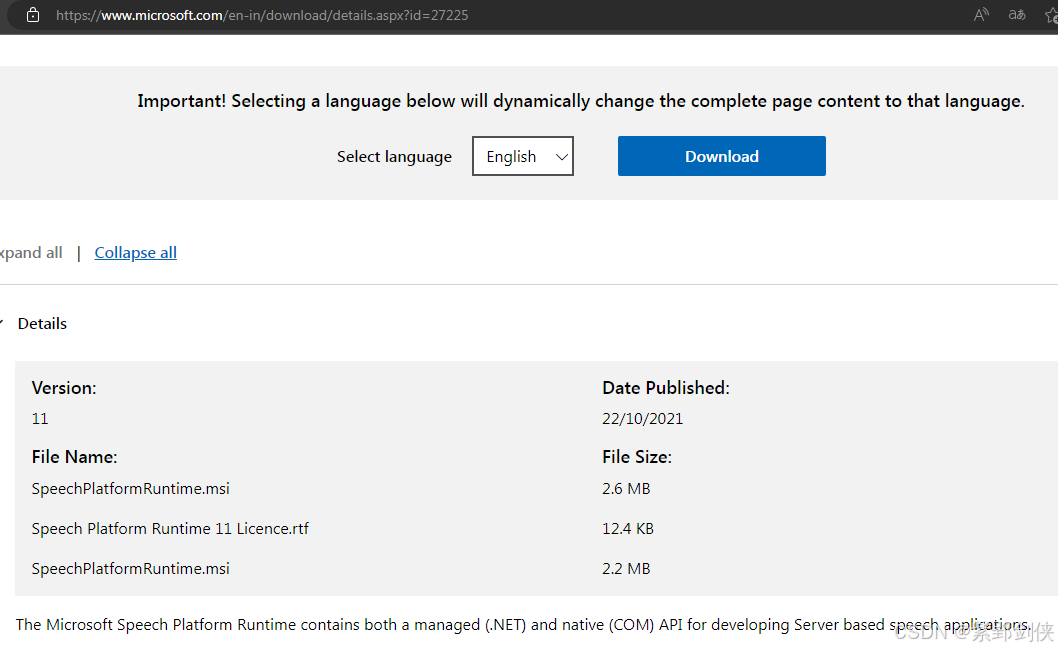Click the Date Published: heading
1058x649 pixels.
coord(666,388)
